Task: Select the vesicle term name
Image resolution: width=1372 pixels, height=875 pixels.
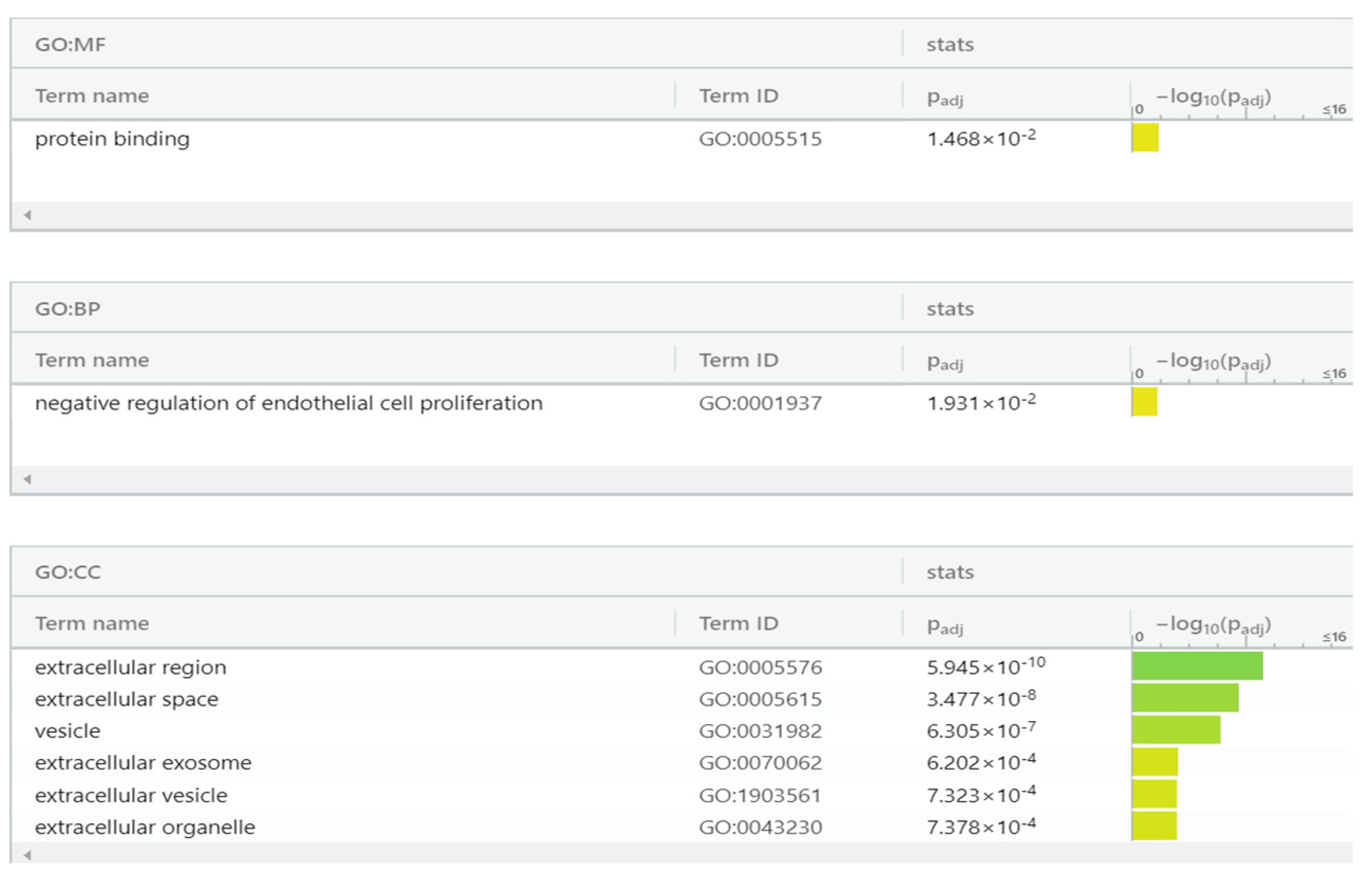Action: click(x=67, y=731)
